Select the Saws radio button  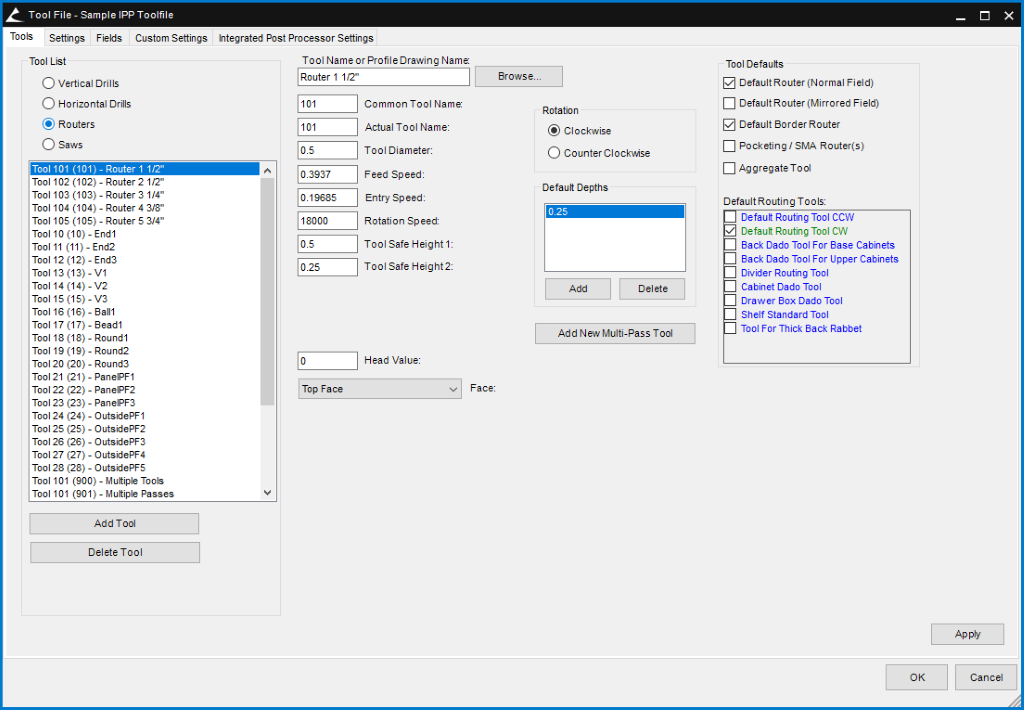click(x=48, y=144)
